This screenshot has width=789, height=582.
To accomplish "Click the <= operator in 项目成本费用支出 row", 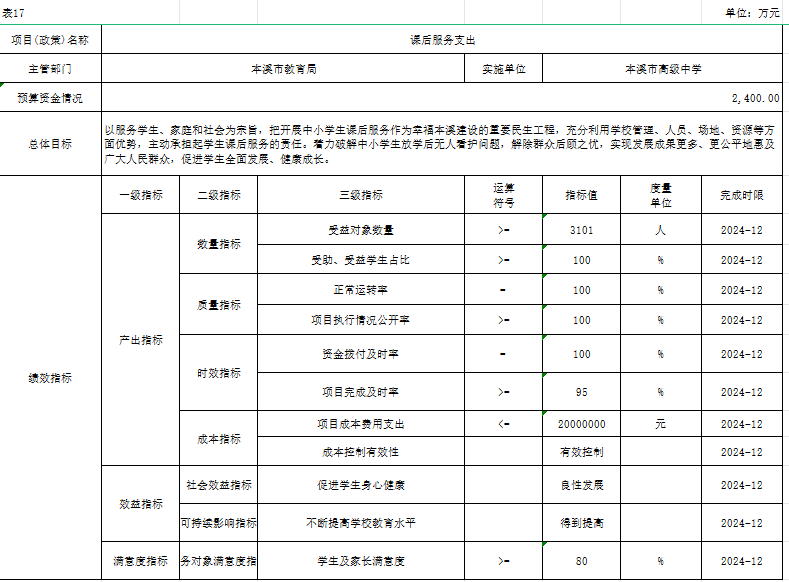I will point(504,424).
